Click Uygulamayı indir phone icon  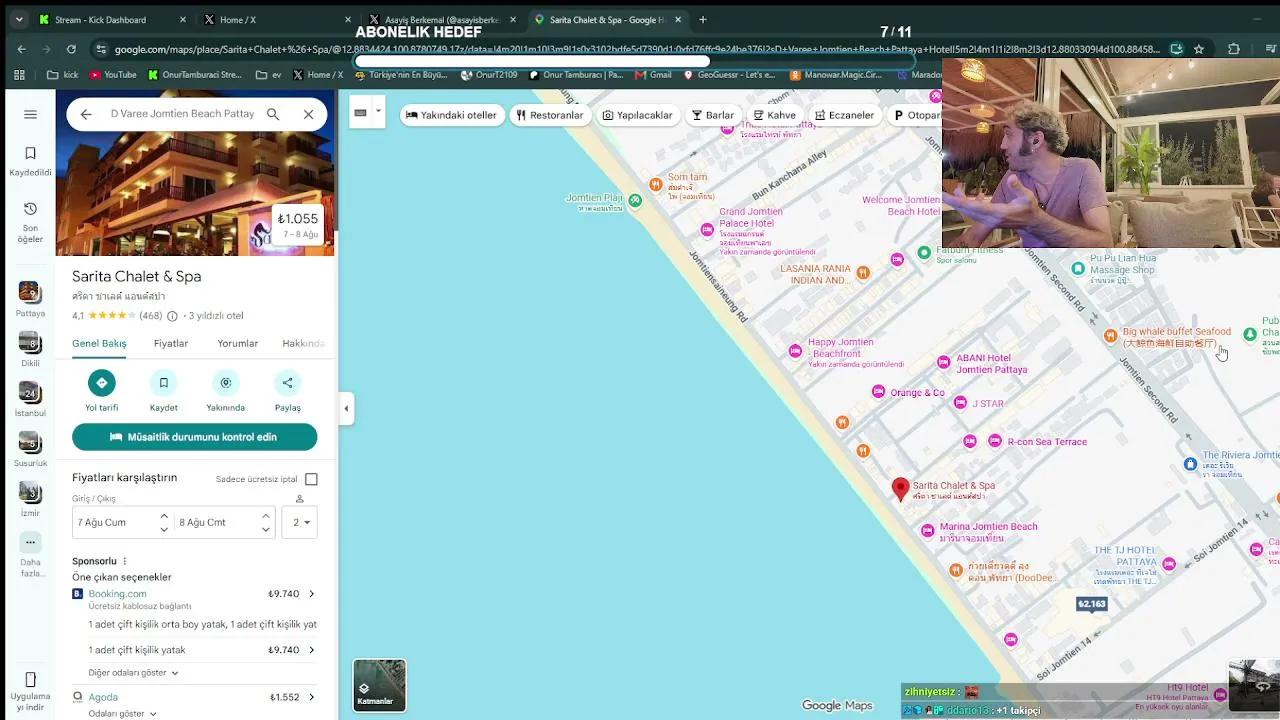pyautogui.click(x=30, y=679)
